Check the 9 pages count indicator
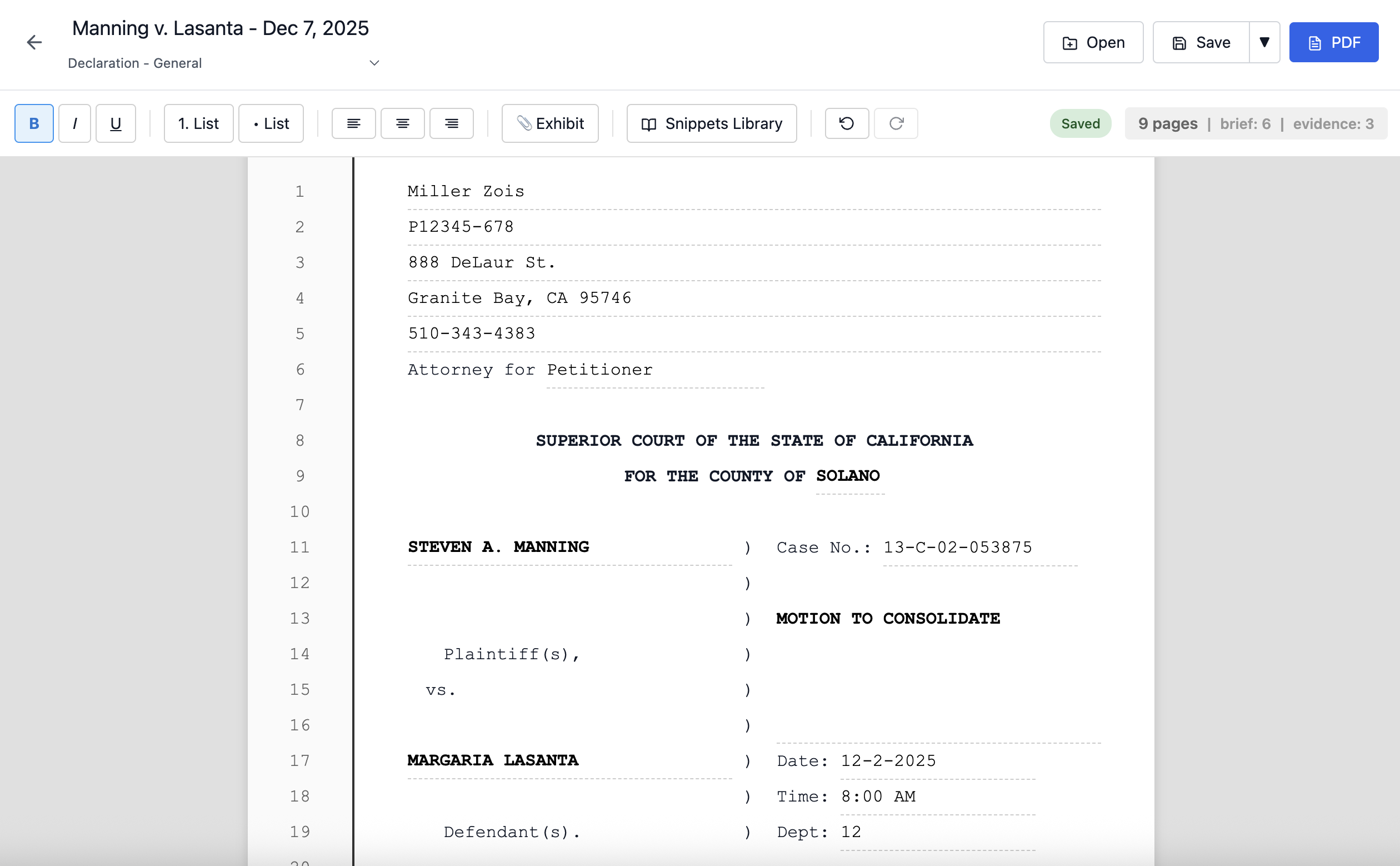The width and height of the screenshot is (1400, 866). 1167,123
